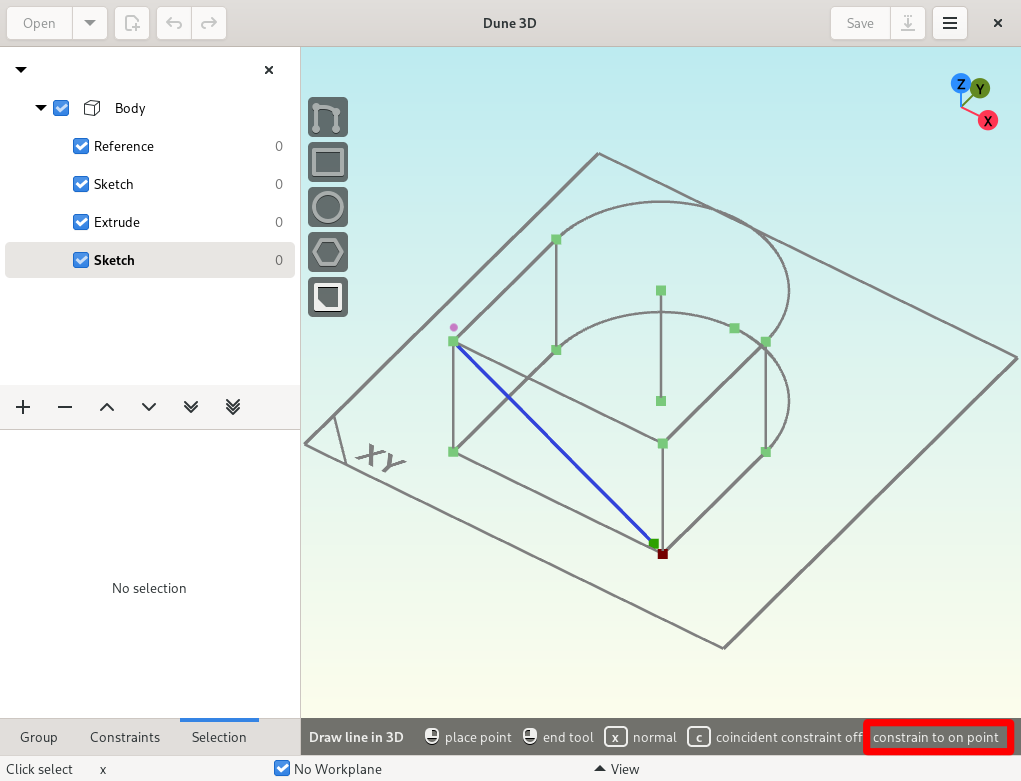The image size is (1021, 781).
Task: Open the recent files dropdown arrow
Action: point(90,23)
